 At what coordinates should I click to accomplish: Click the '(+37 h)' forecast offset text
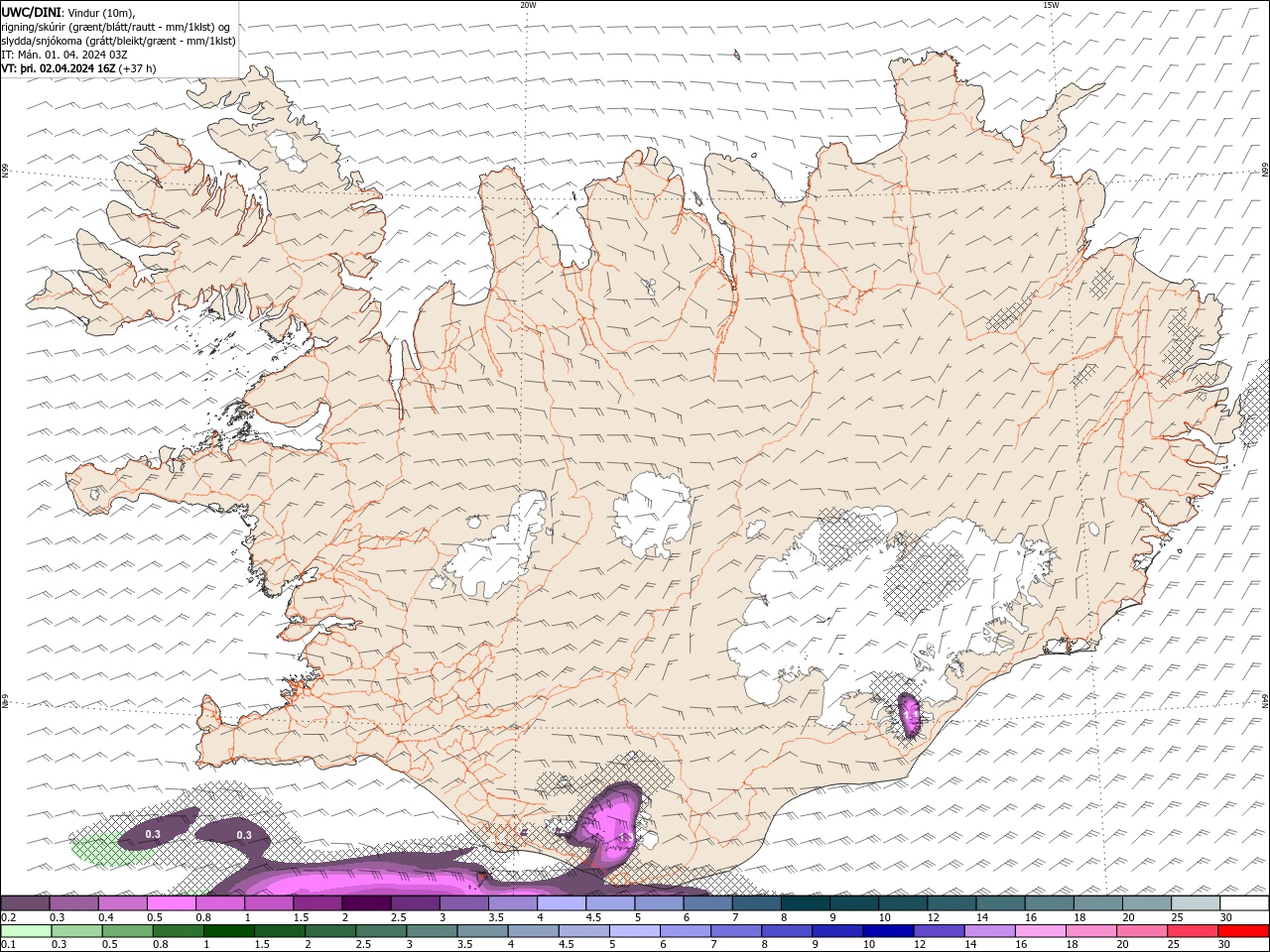coord(137,68)
